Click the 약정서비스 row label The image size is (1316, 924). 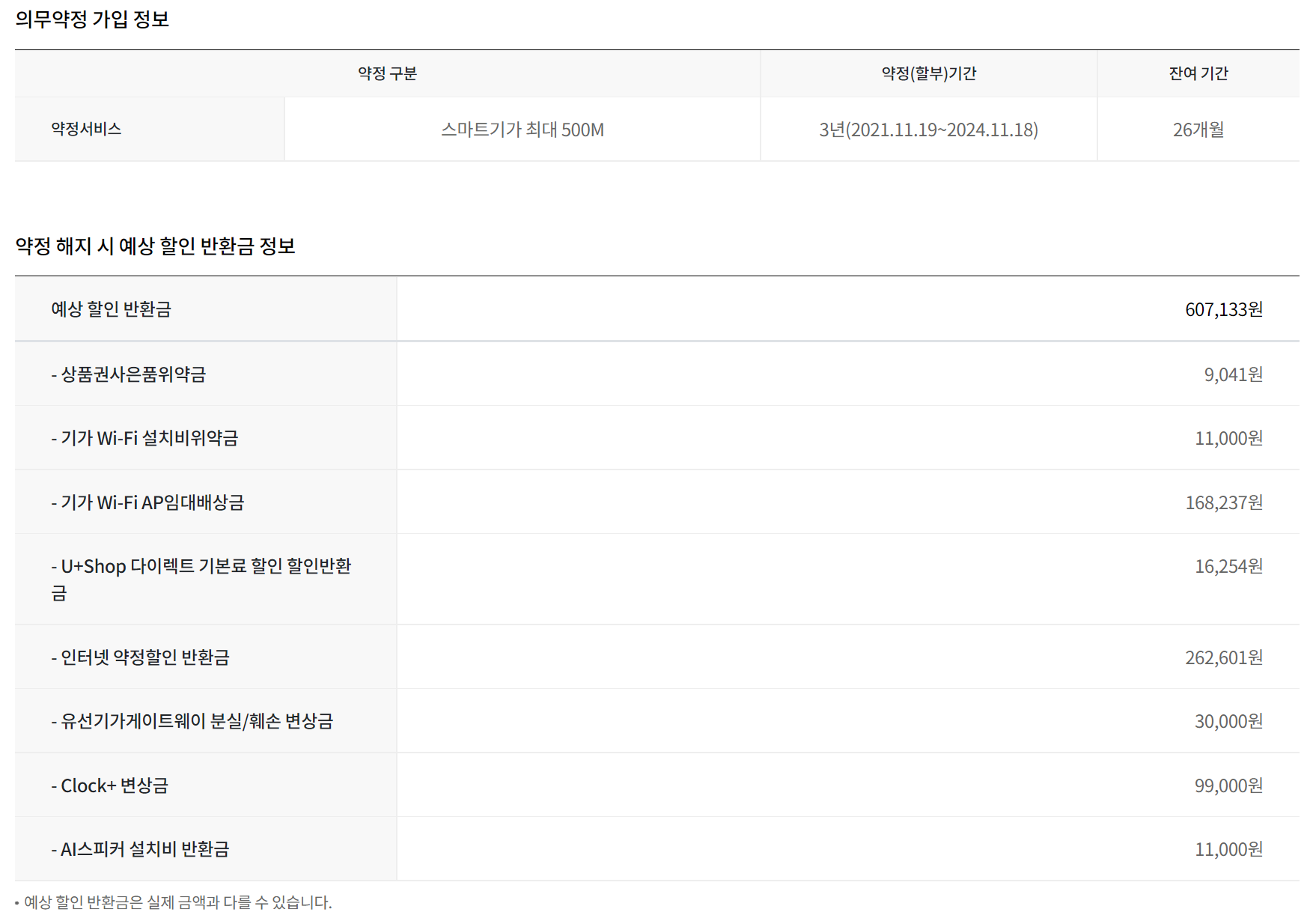(86, 129)
